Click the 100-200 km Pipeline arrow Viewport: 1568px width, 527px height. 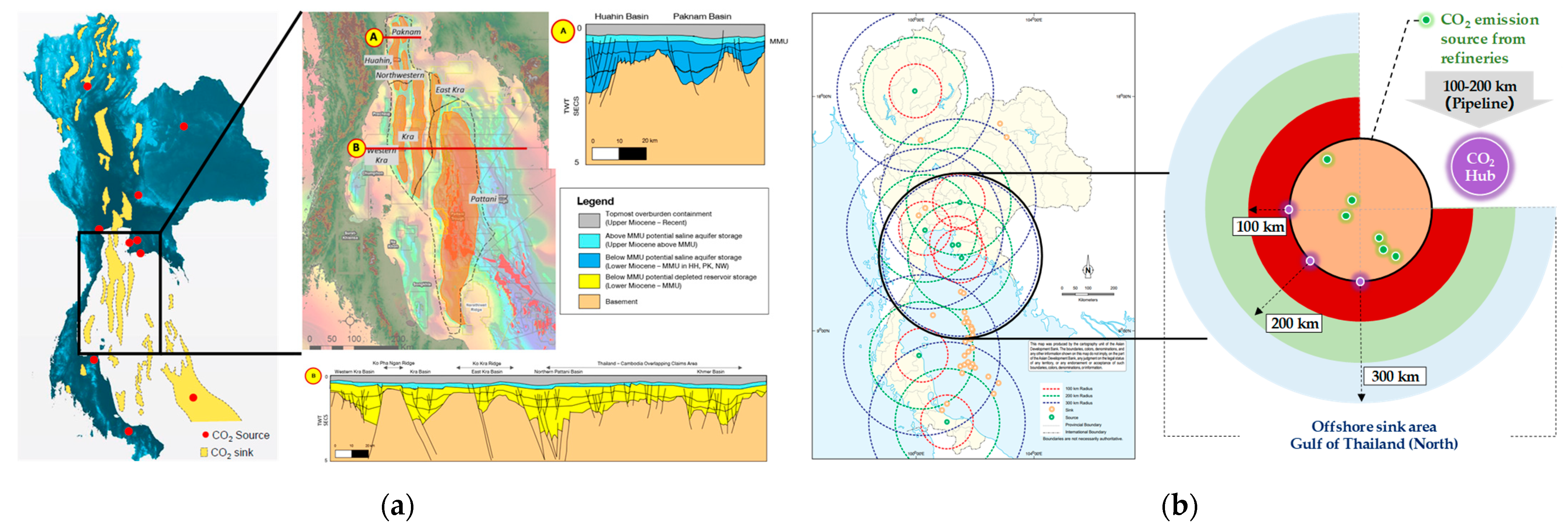point(1479,96)
